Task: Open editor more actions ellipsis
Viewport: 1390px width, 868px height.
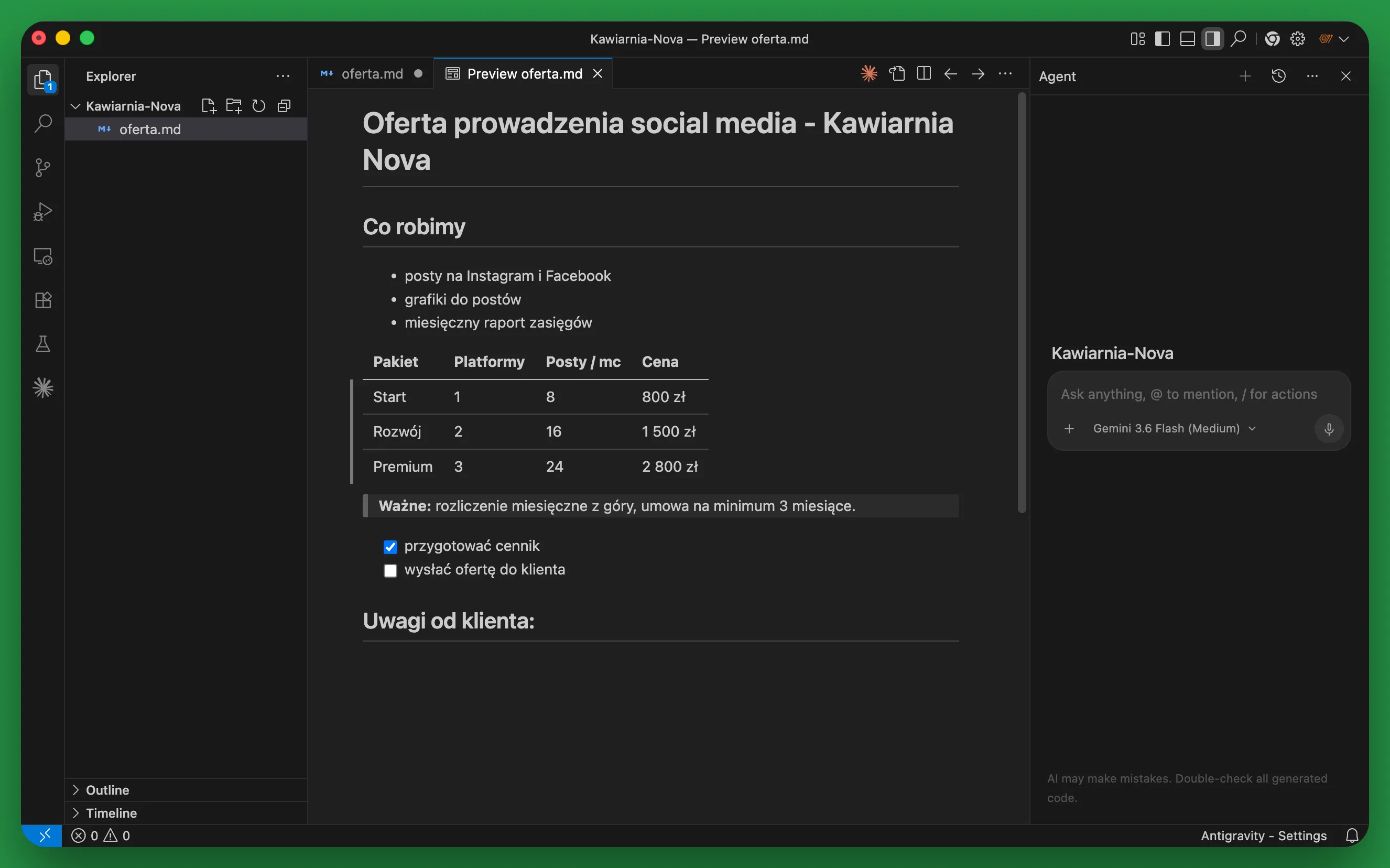Action: [1005, 73]
